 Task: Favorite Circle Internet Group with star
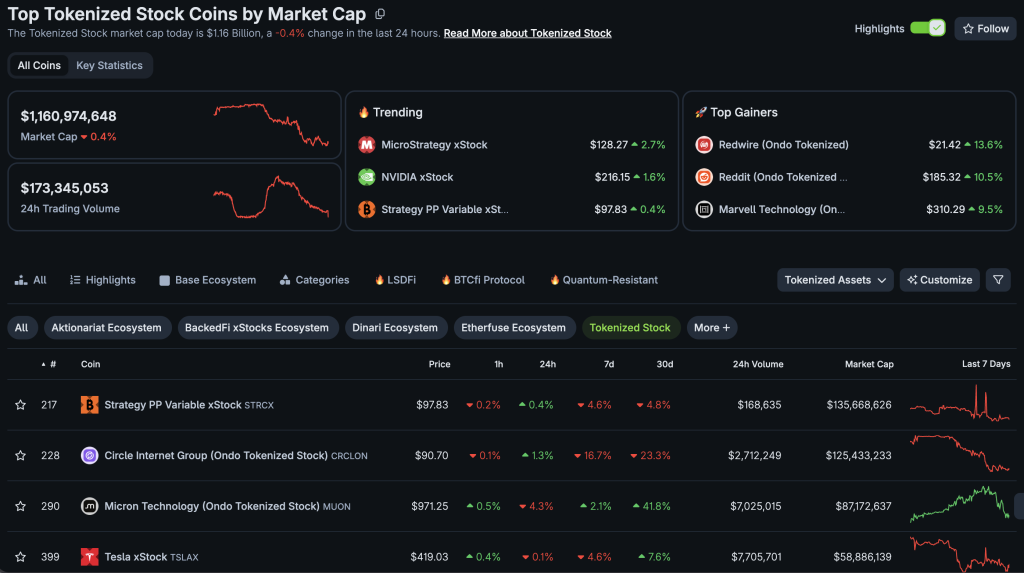pyautogui.click(x=21, y=455)
